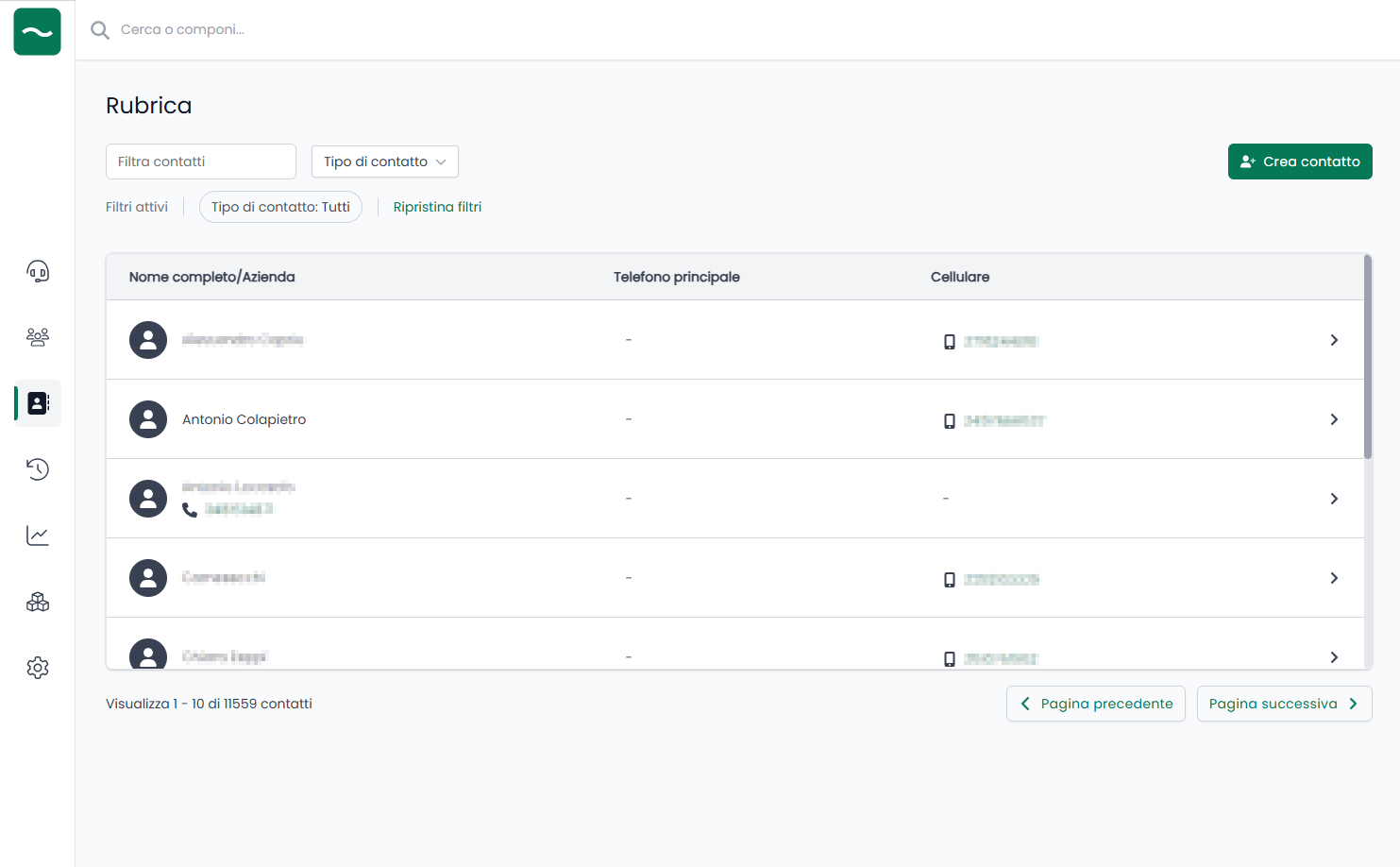Click the Filtra contatti input field

pos(200,161)
